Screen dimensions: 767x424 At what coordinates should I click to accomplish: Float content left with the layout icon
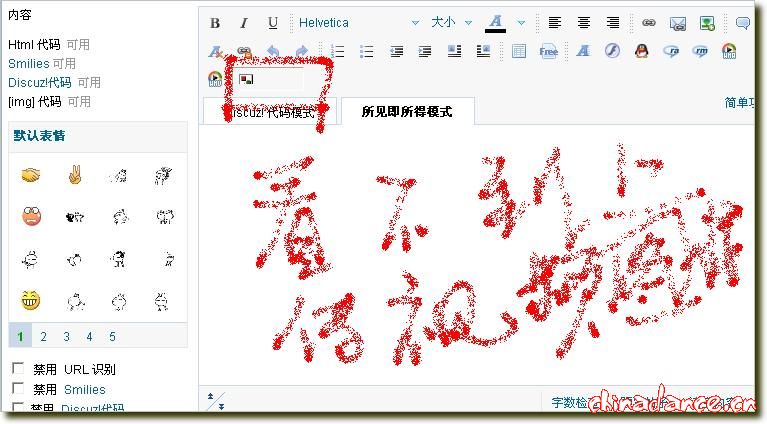454,51
